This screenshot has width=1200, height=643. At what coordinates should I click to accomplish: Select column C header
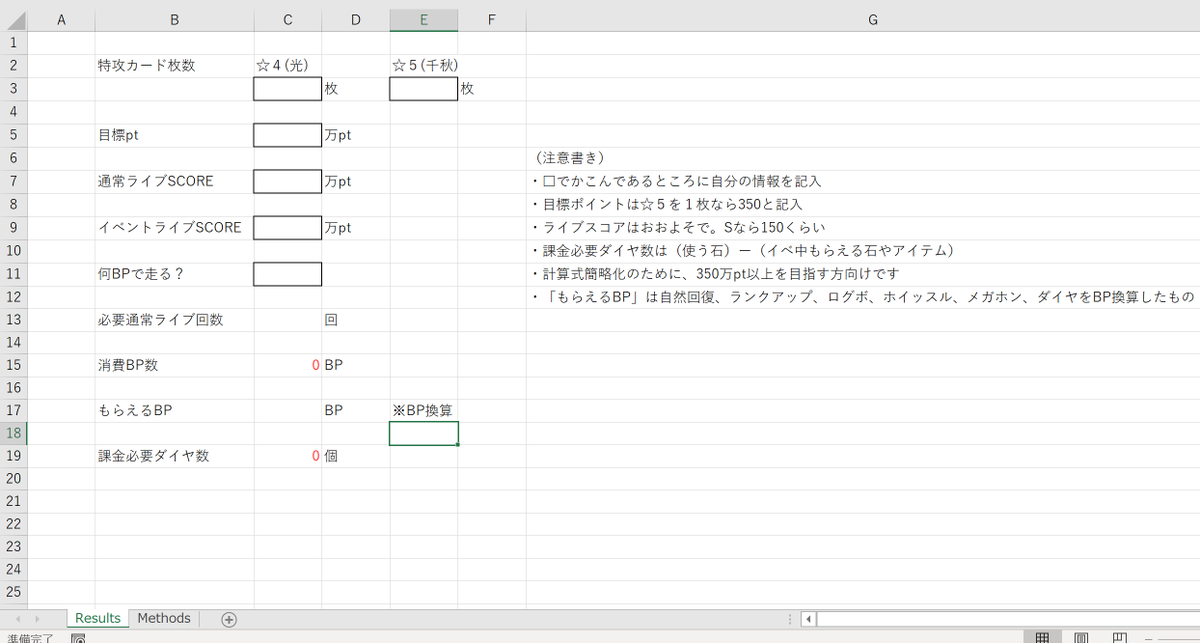(x=288, y=20)
